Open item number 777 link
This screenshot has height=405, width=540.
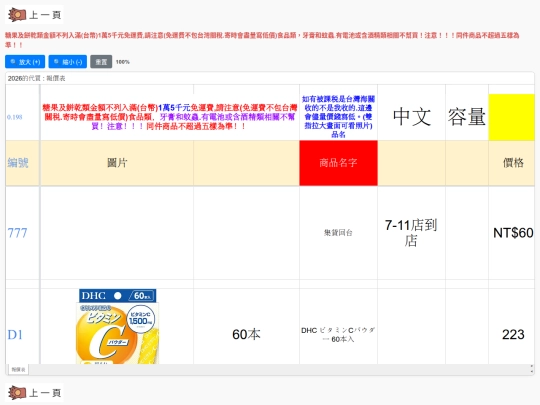pos(17,233)
